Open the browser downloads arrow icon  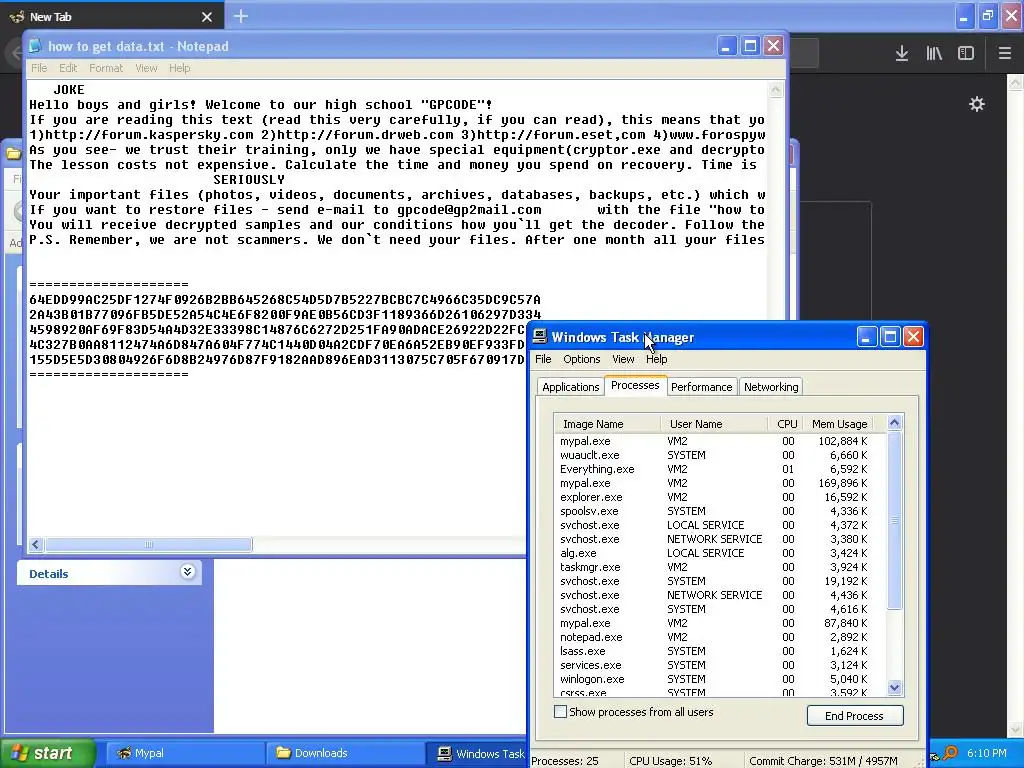coord(902,54)
